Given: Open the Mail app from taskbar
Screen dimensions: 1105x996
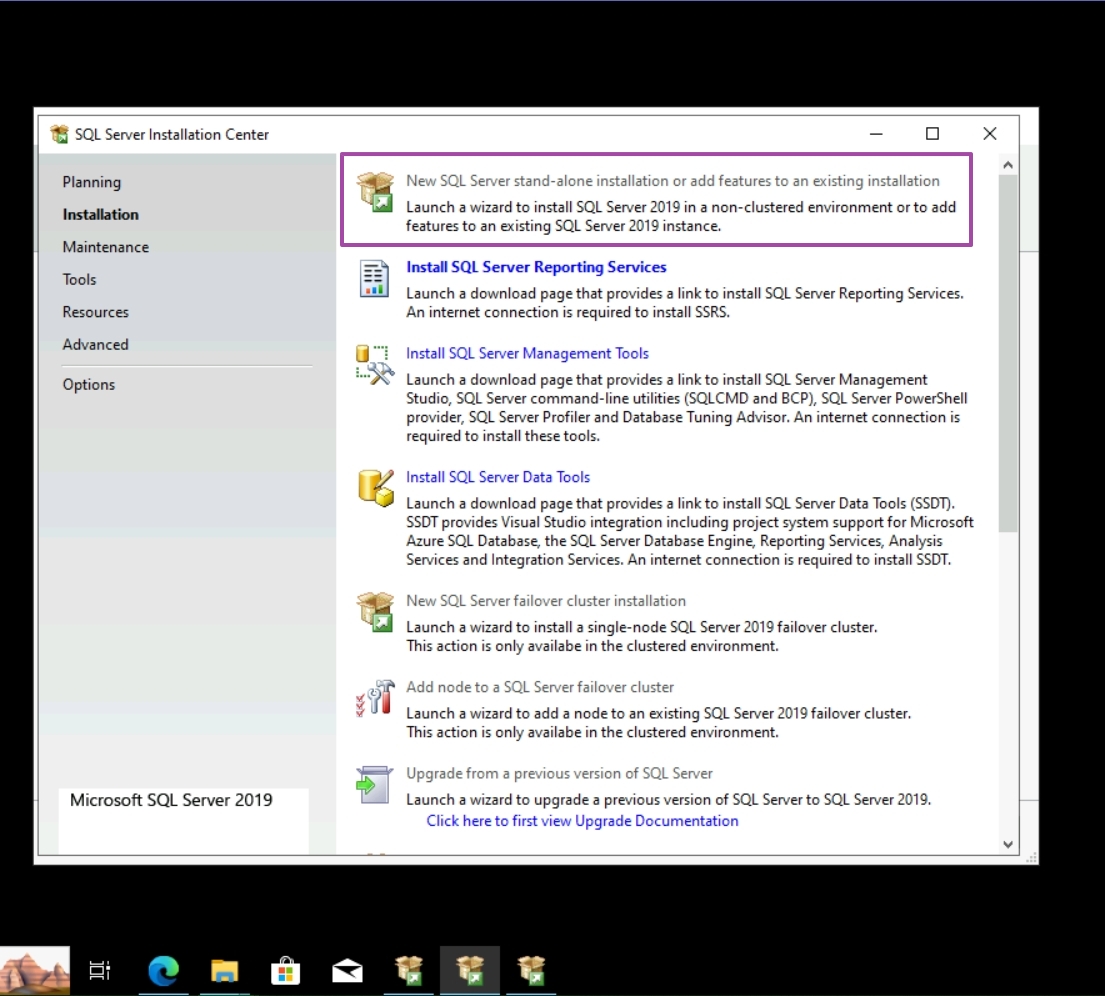Looking at the screenshot, I should pyautogui.click(x=347, y=971).
